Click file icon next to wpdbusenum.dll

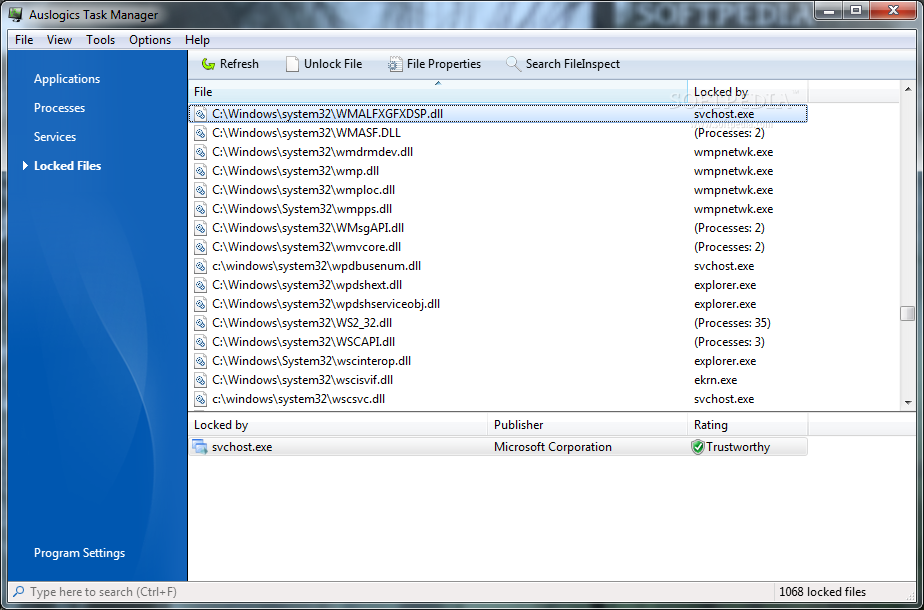(201, 266)
